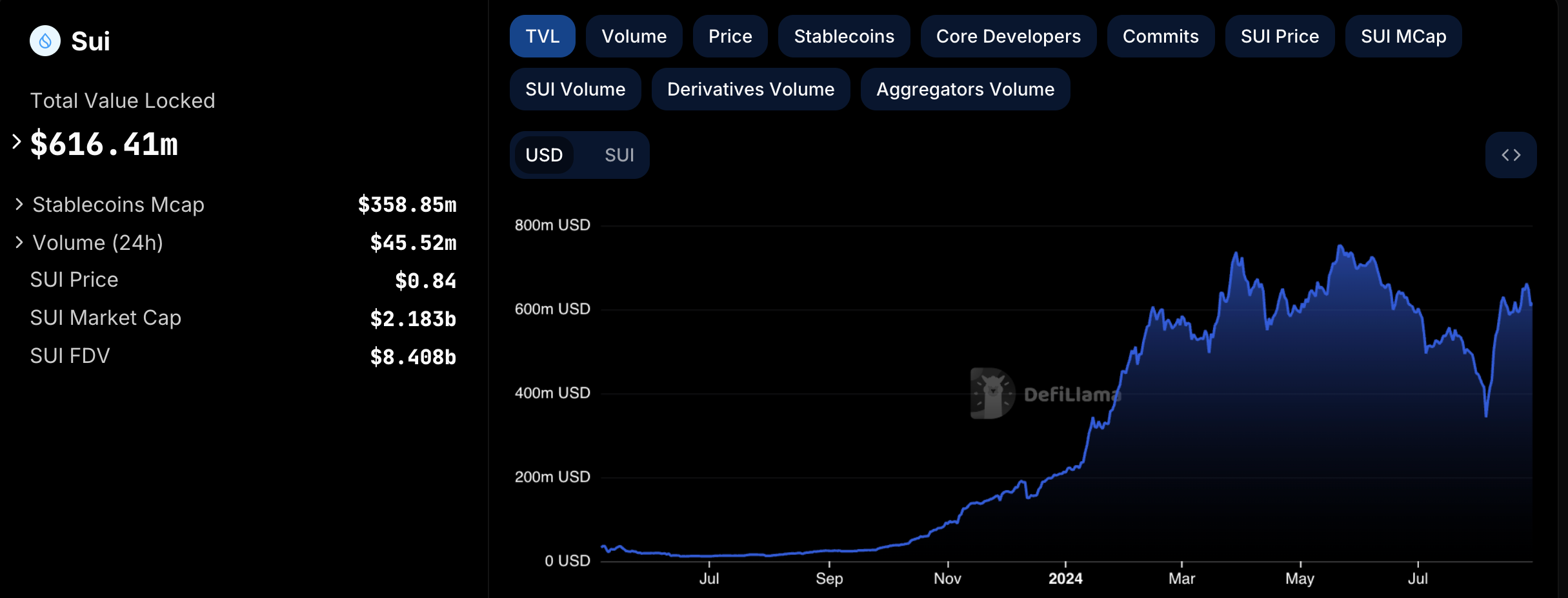
Task: Click the Sui water-drop logo icon
Action: pos(45,41)
